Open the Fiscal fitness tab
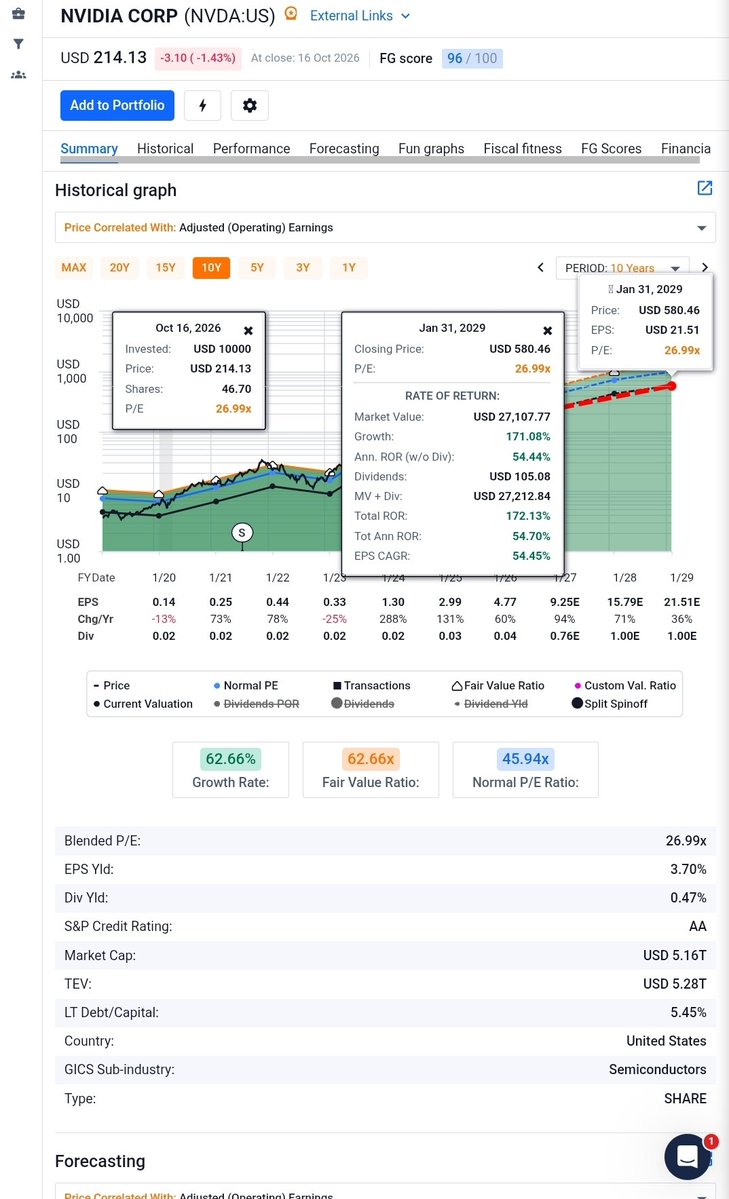 [522, 148]
